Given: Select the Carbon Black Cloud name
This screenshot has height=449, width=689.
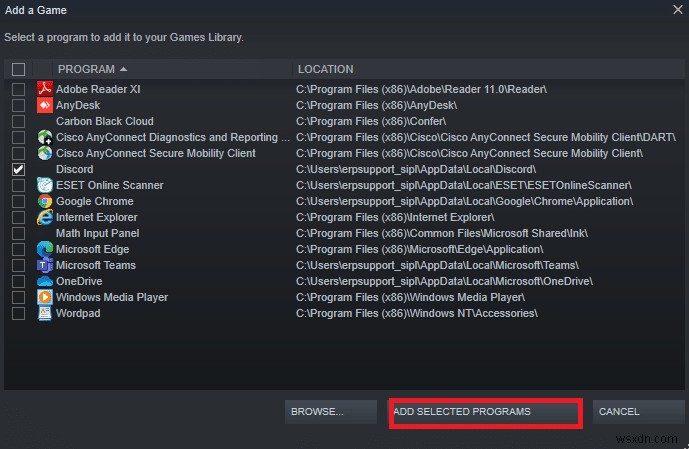Looking at the screenshot, I should tap(105, 121).
